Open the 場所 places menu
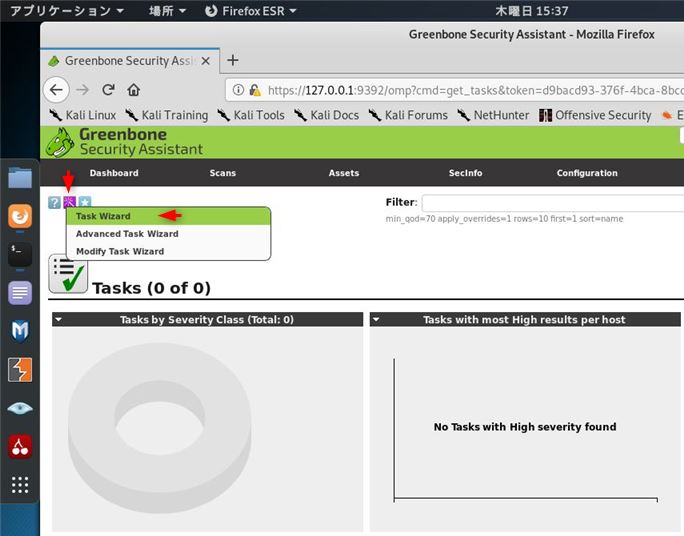684x536 pixels. click(167, 11)
